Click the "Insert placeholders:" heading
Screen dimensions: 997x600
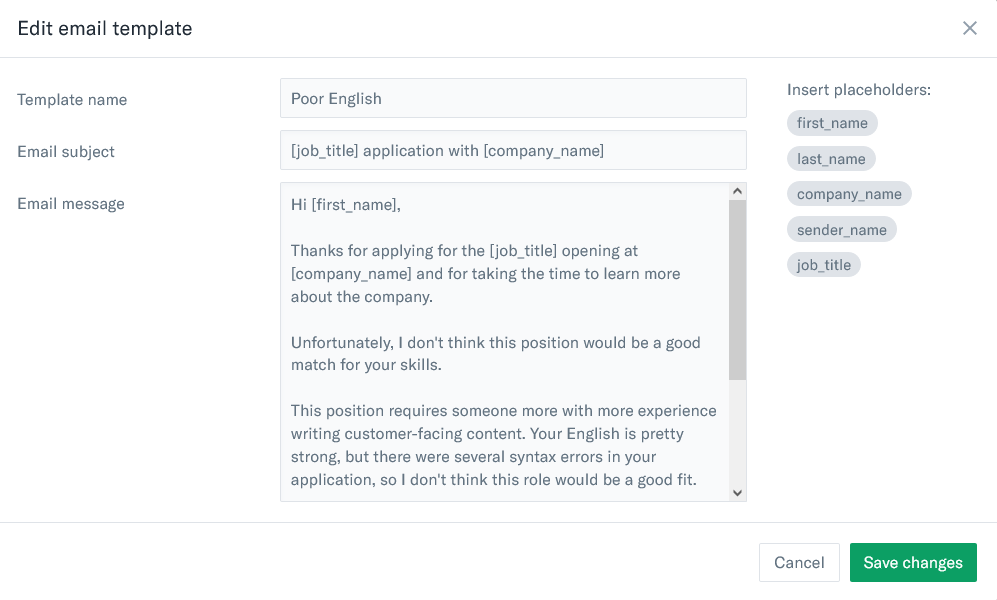tap(859, 90)
